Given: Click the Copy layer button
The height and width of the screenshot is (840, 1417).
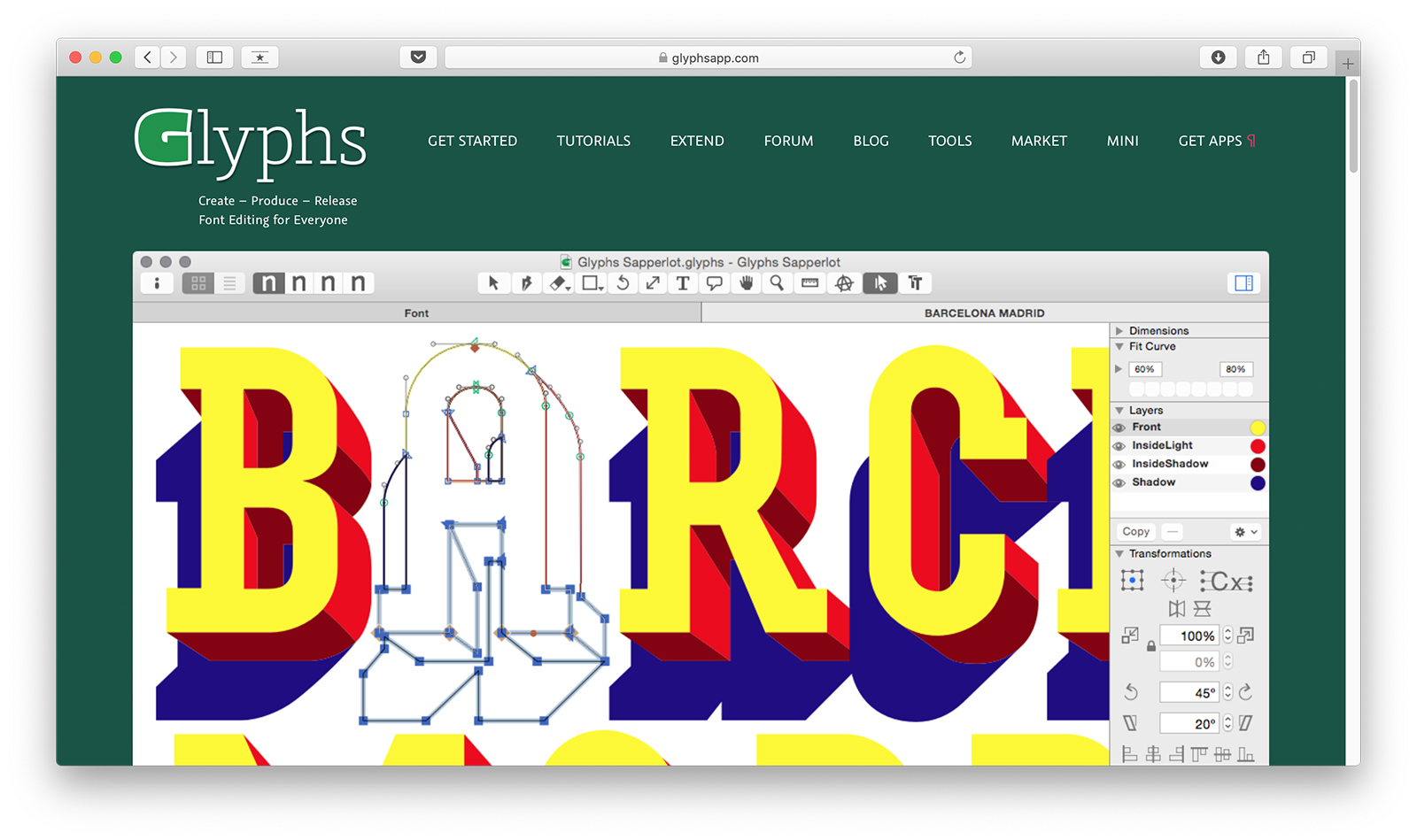Looking at the screenshot, I should pos(1136,532).
